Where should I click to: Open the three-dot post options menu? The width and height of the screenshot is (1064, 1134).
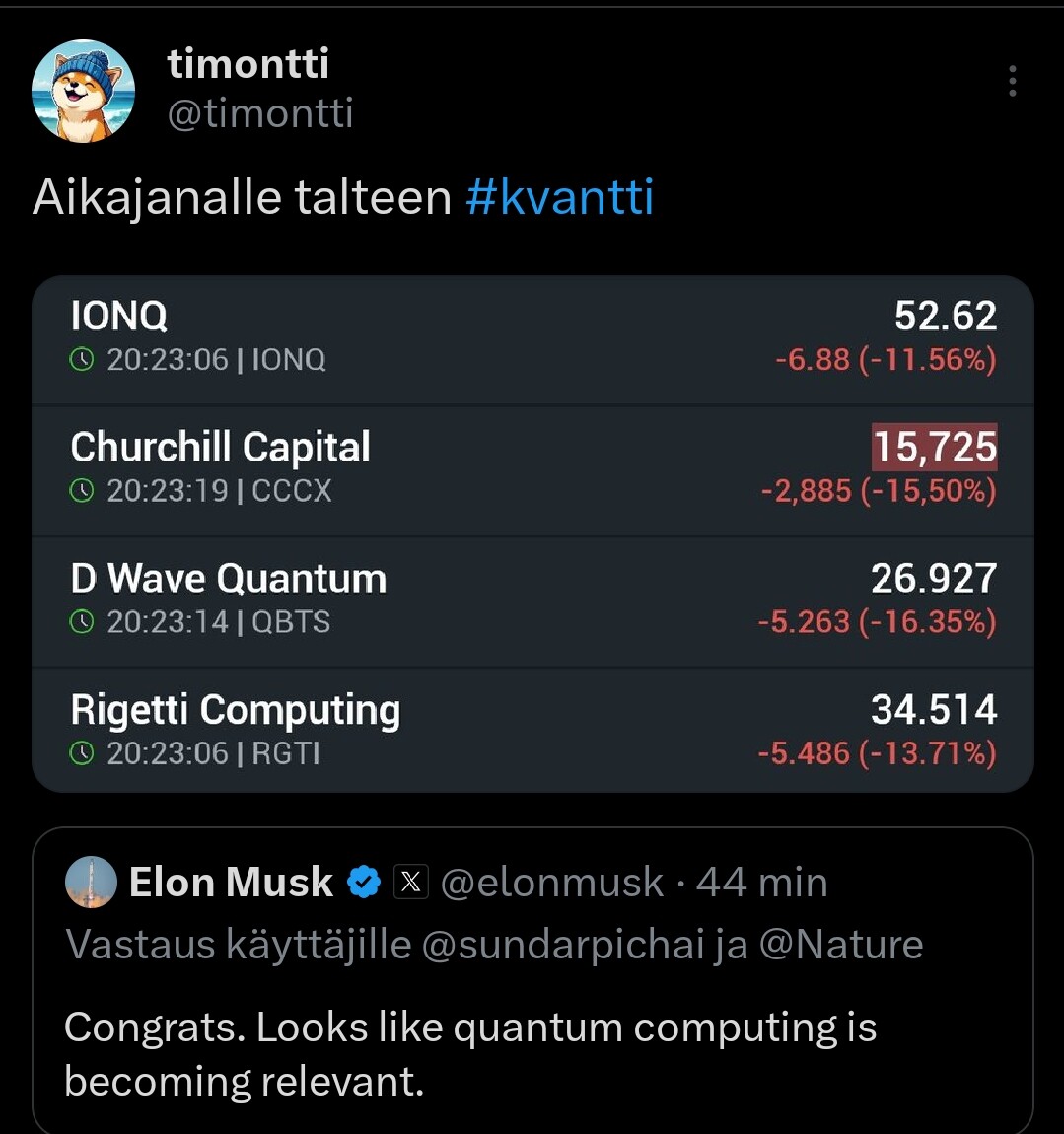pyautogui.click(x=1012, y=81)
